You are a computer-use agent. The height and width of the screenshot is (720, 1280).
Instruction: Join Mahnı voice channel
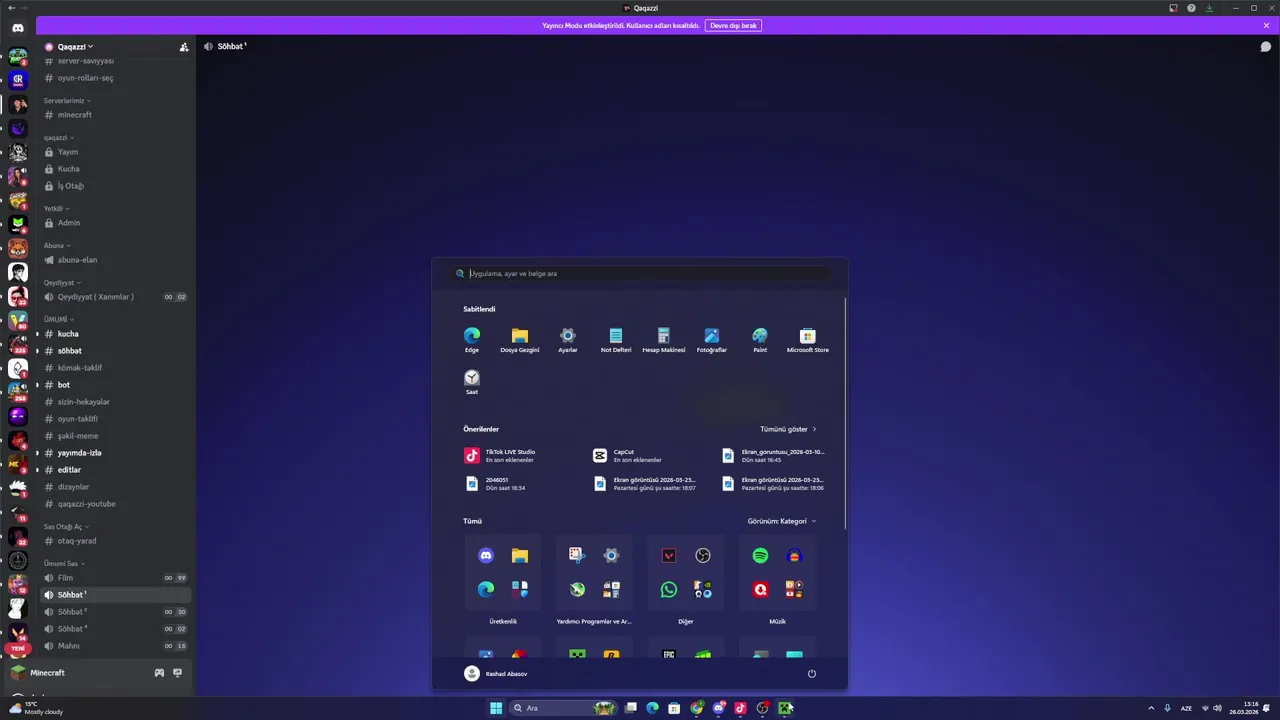coord(115,646)
